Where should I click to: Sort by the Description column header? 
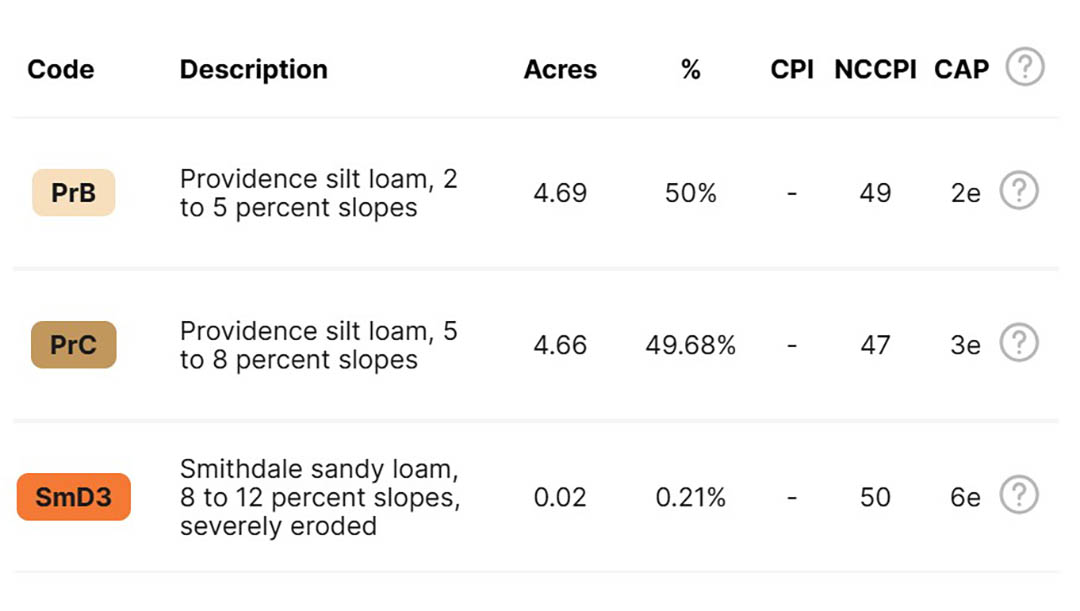(x=253, y=70)
